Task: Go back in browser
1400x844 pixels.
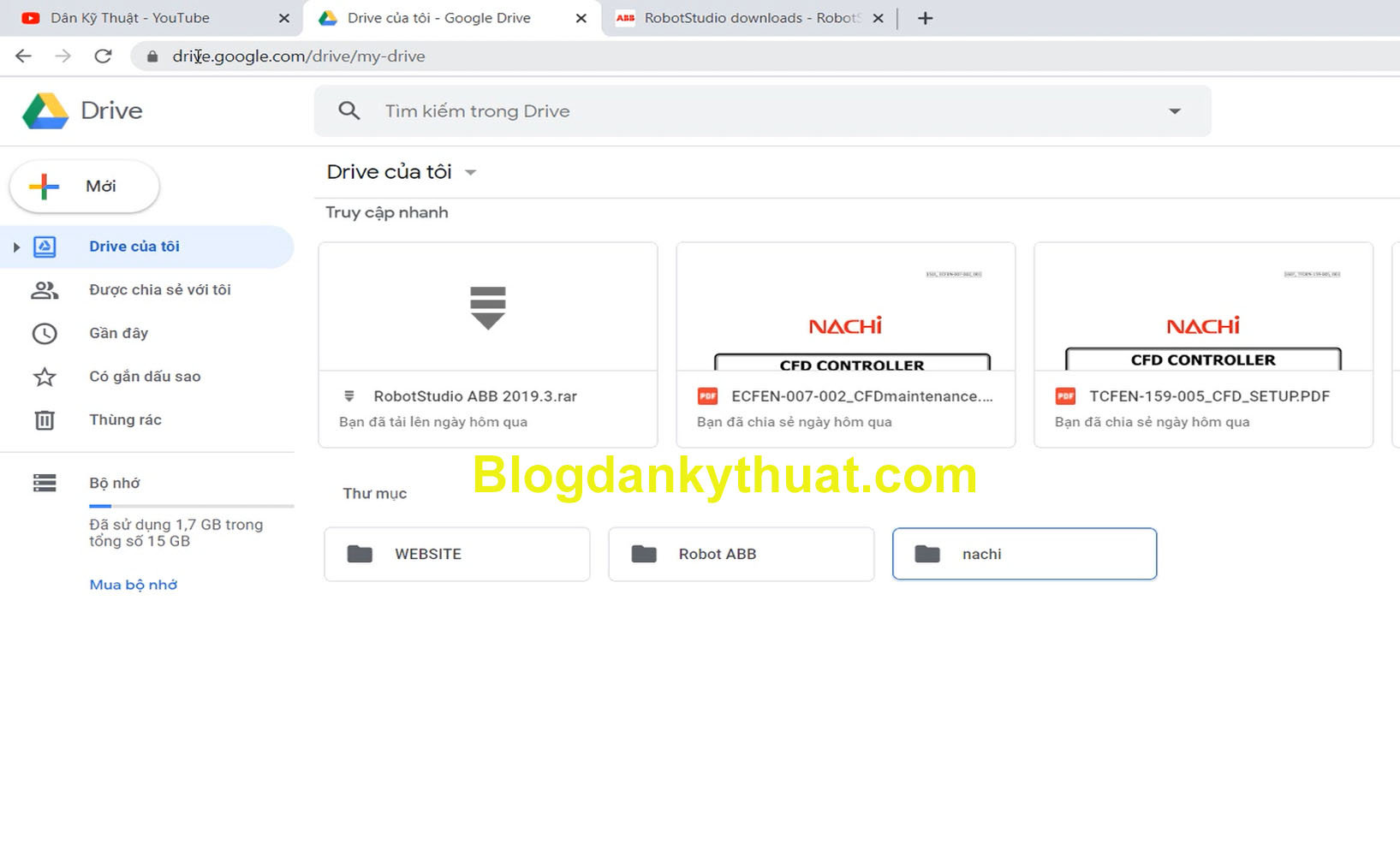Action: click(23, 56)
